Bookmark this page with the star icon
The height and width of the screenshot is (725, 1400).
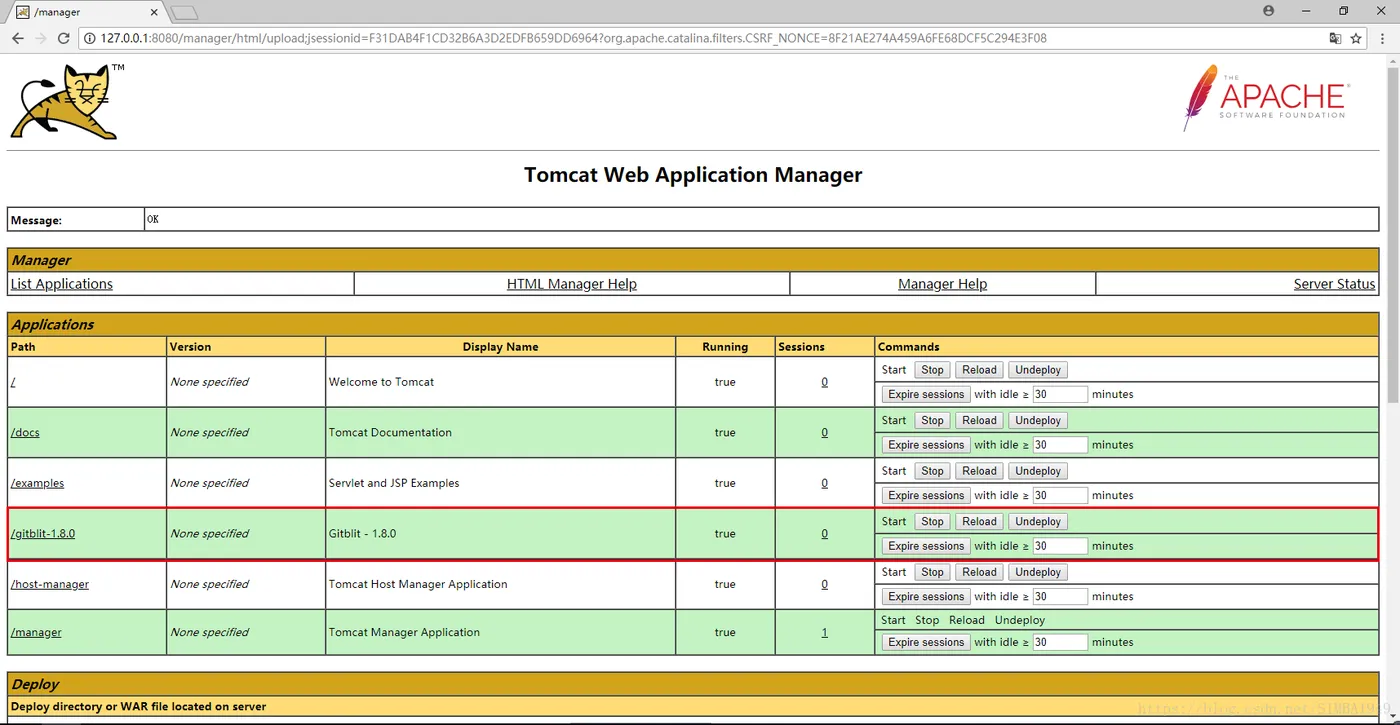[1356, 38]
